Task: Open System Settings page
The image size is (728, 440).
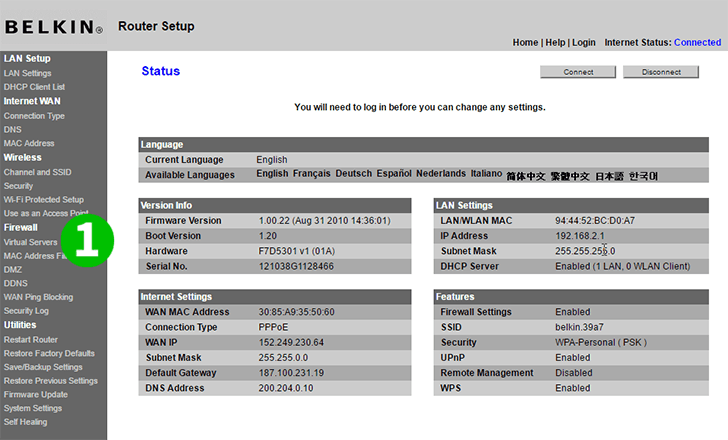Action: pyautogui.click(x=32, y=408)
